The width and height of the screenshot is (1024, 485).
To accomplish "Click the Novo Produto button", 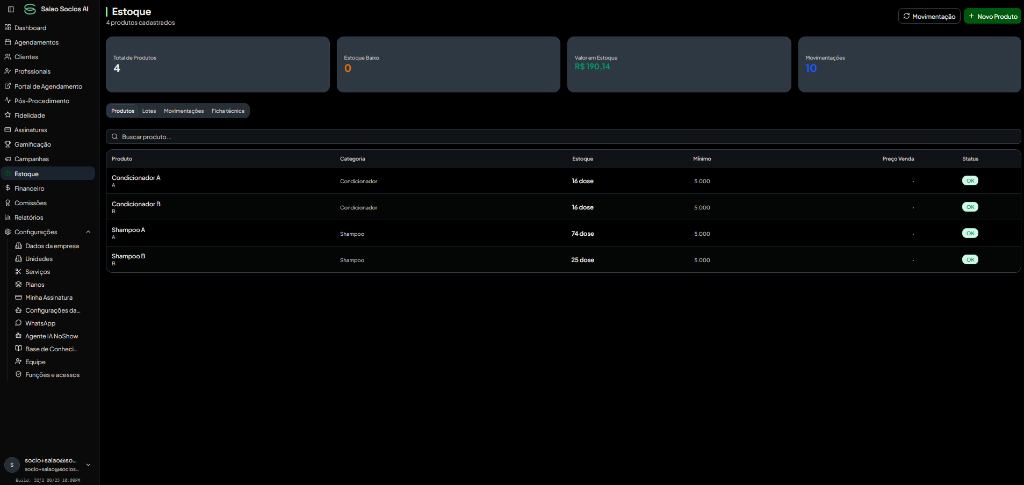I will coord(991,16).
